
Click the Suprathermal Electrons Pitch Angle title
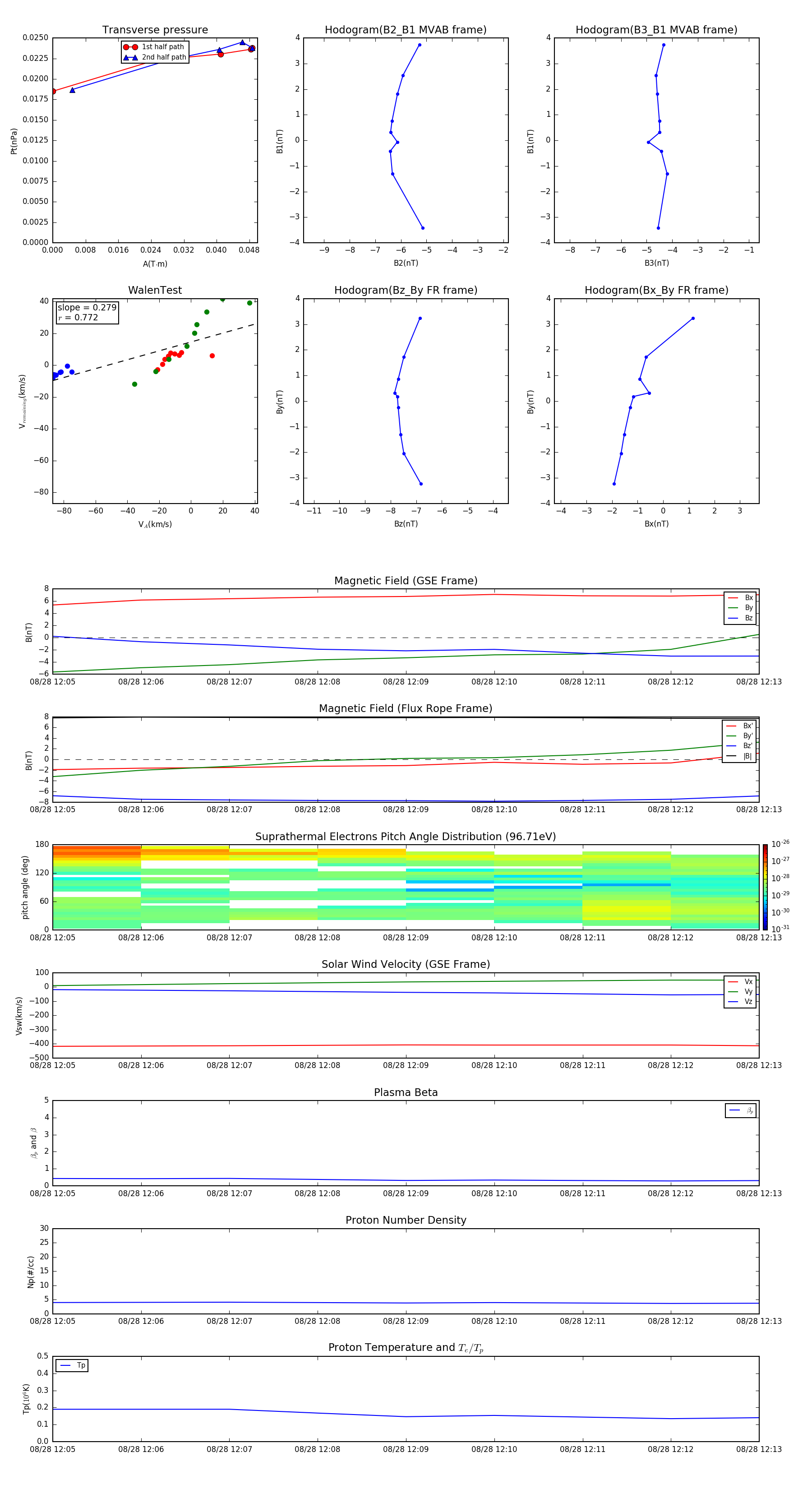point(406,837)
